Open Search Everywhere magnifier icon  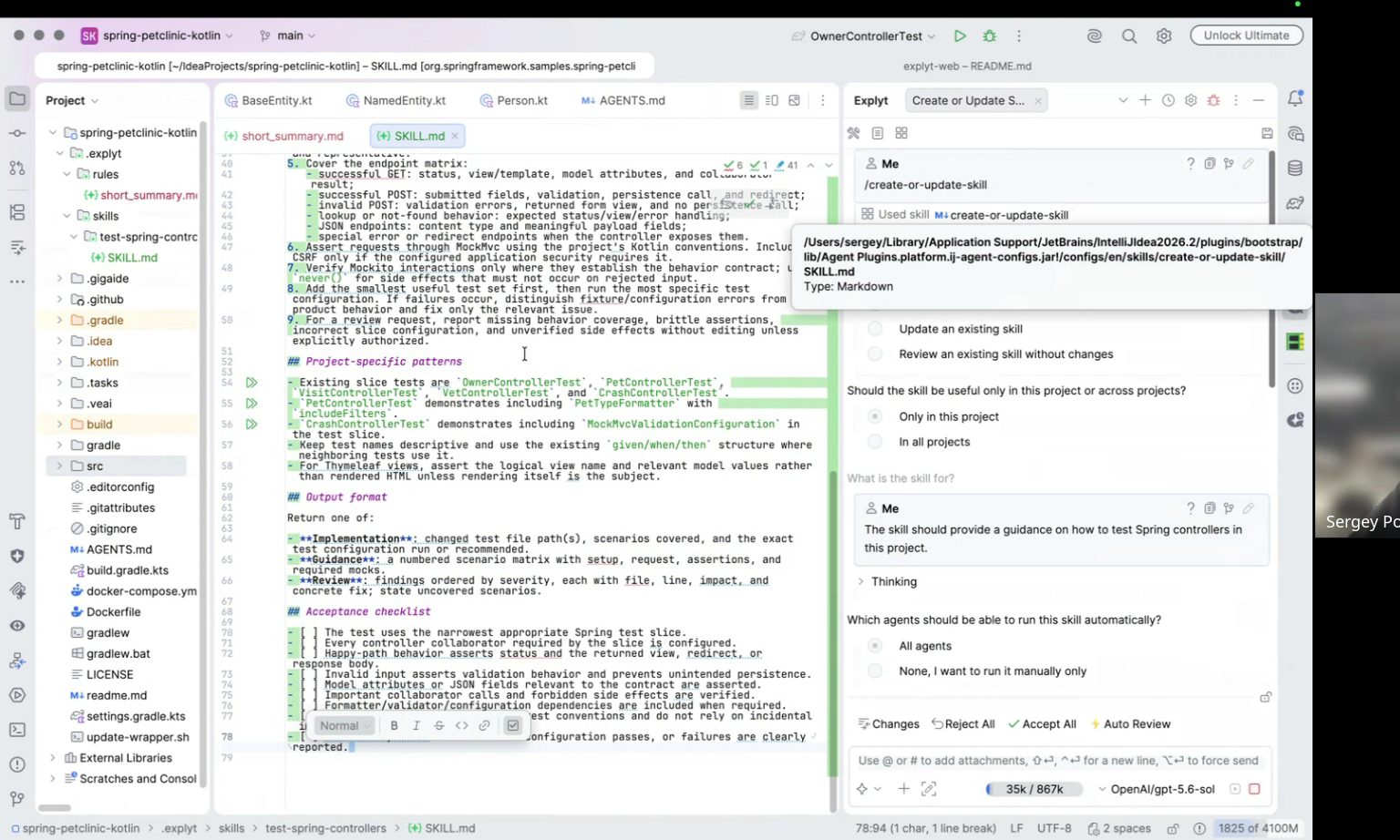click(1129, 36)
